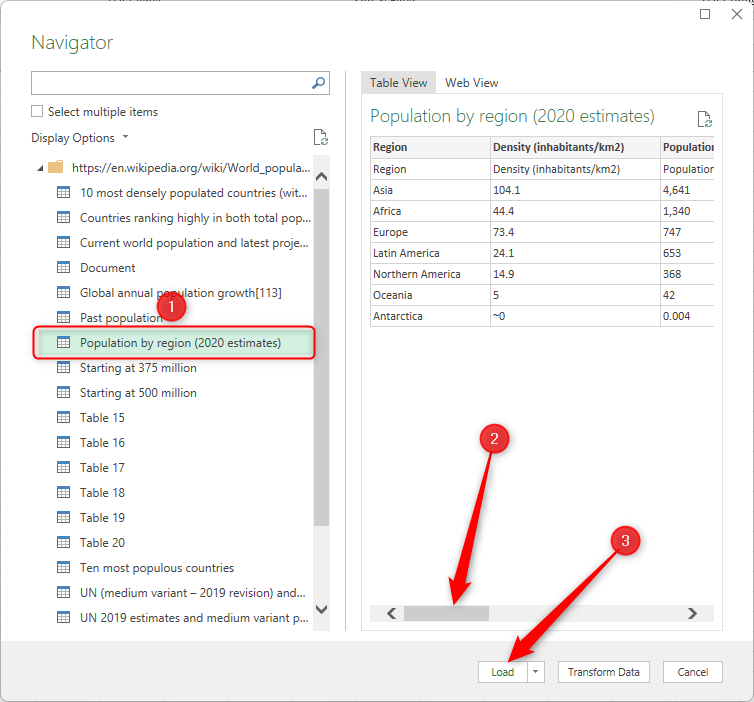
Task: Click table icon for 10 most densely populated
Action: [63, 192]
